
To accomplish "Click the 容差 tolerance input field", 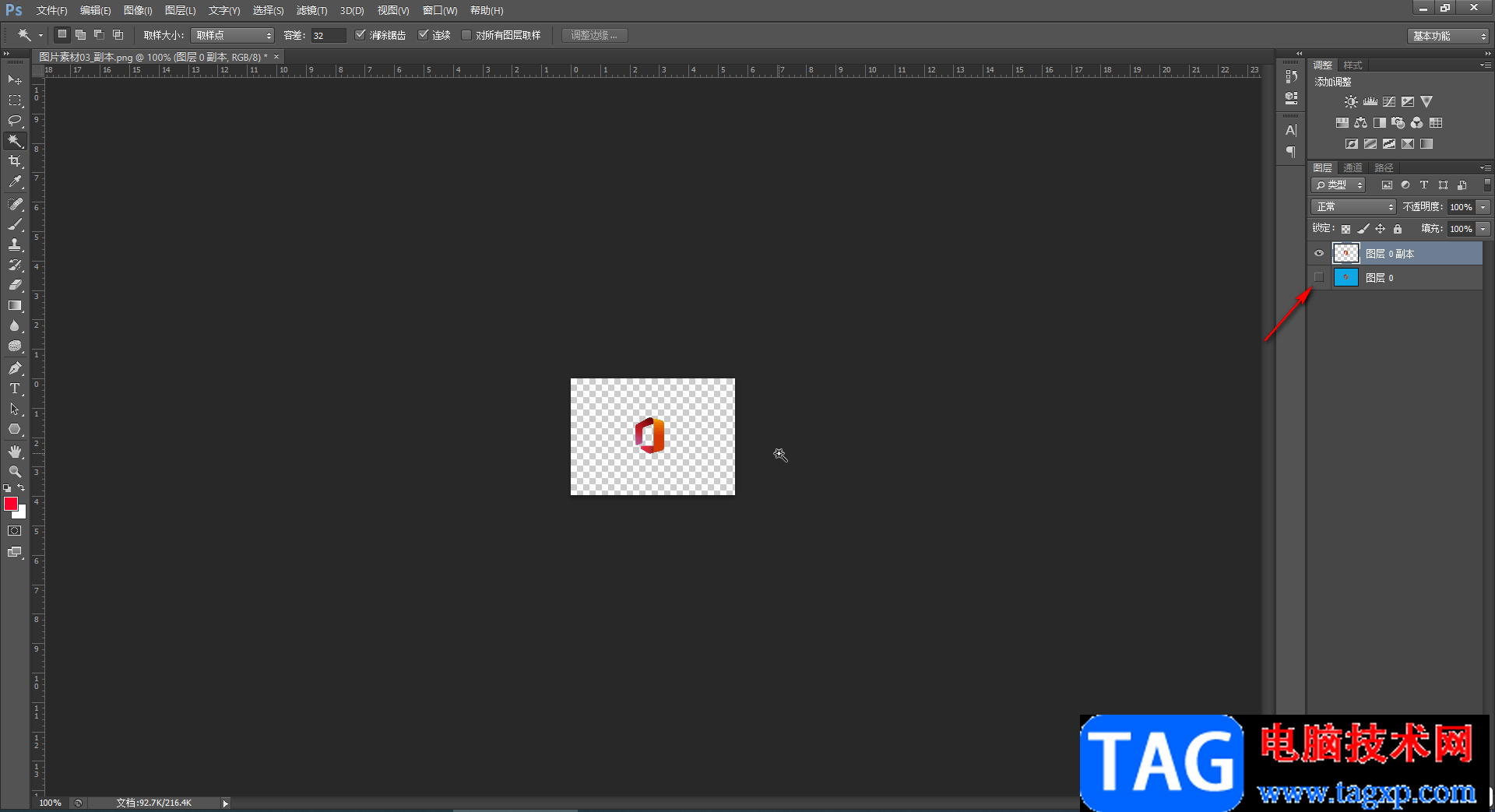I will click(329, 35).
